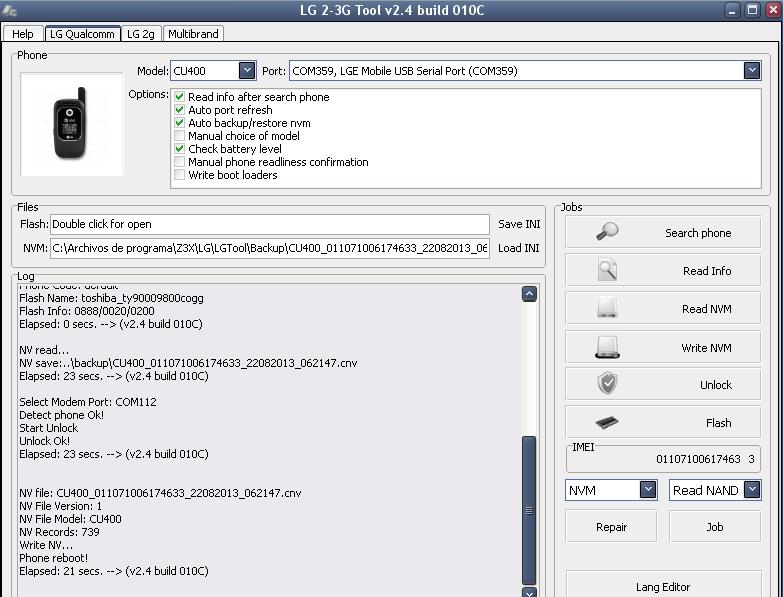Minimize the LG 2-3G Tool window
Viewport: 783px width, 597px height.
point(732,10)
